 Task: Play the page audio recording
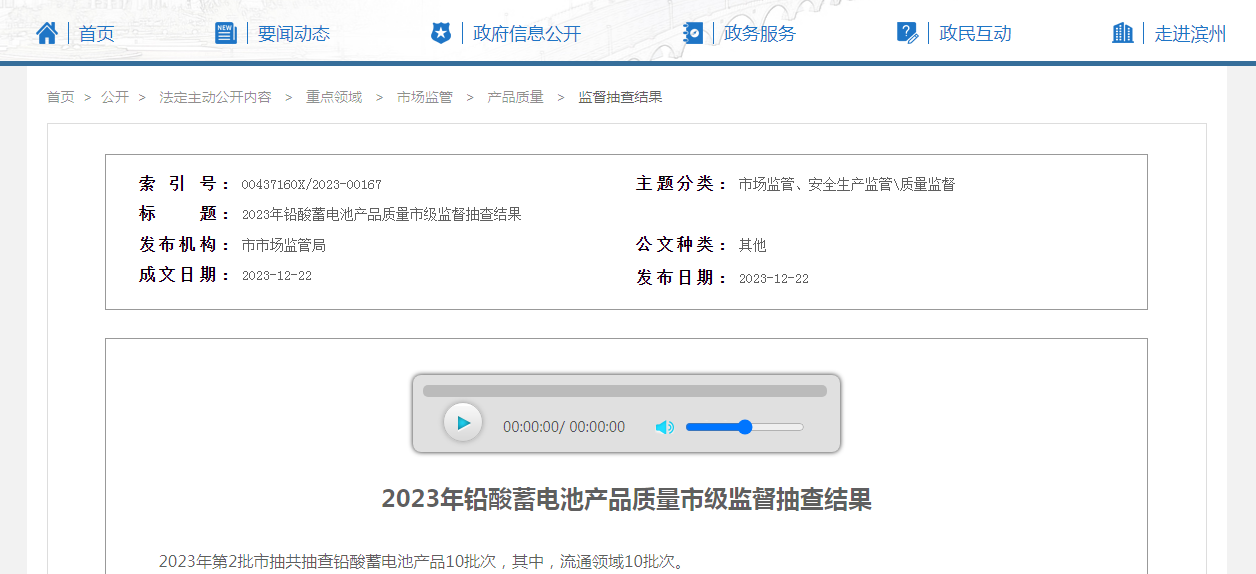tap(463, 423)
